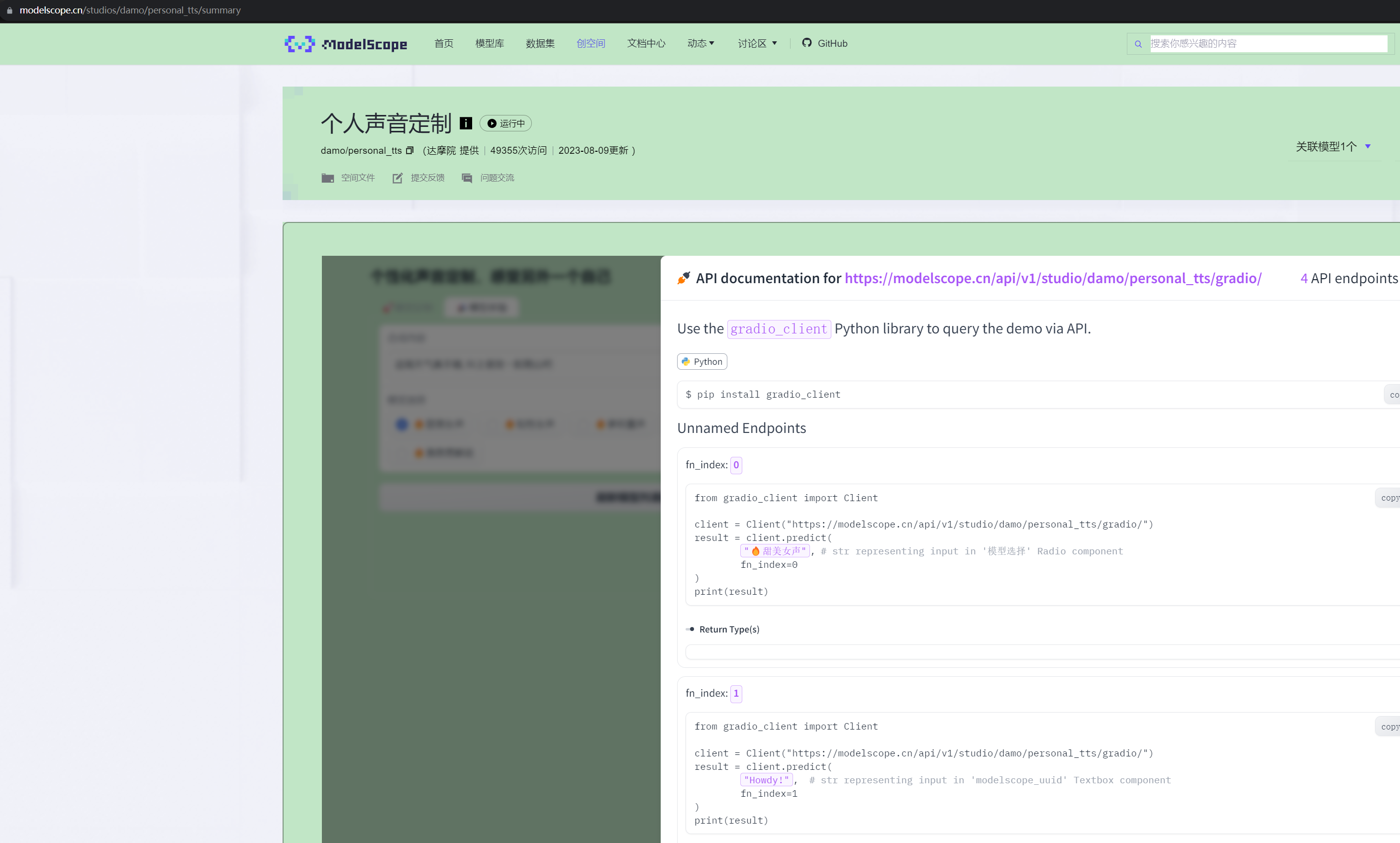
Task: Go to 模型库 model library
Action: click(x=490, y=44)
